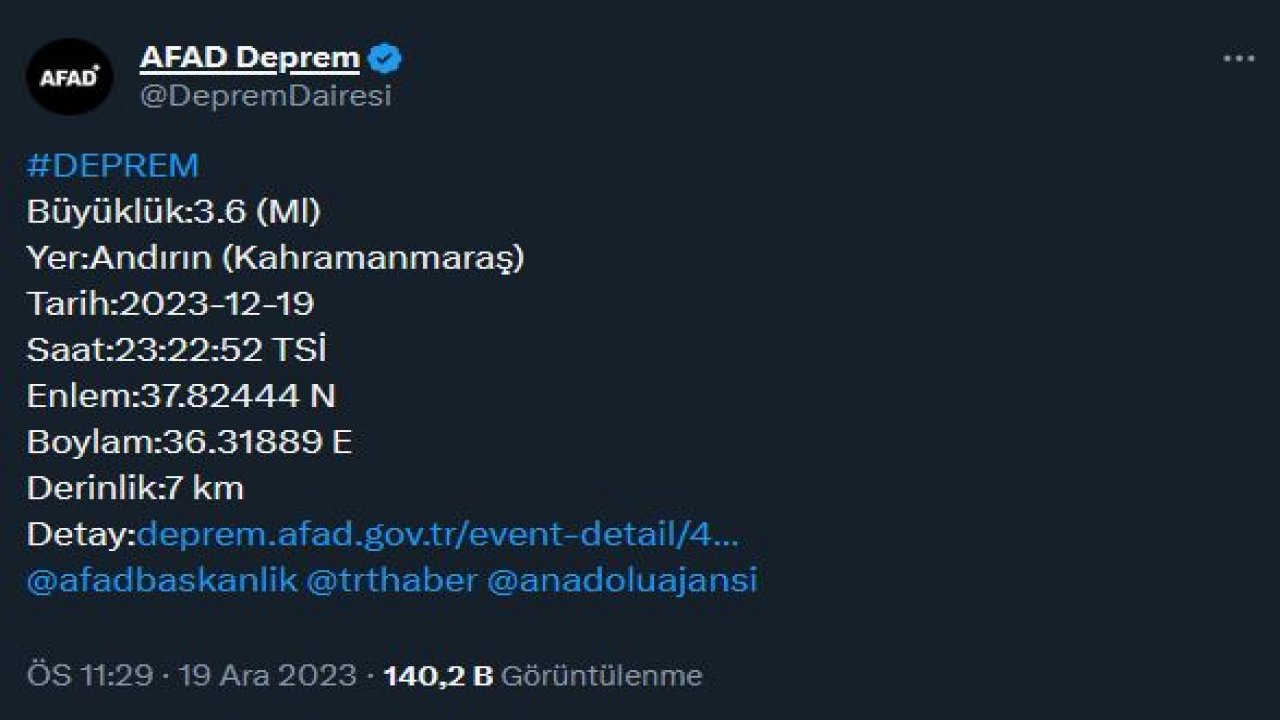This screenshot has width=1280, height=720.
Task: Open the @afadbaskanlik mention
Action: pyautogui.click(x=161, y=581)
